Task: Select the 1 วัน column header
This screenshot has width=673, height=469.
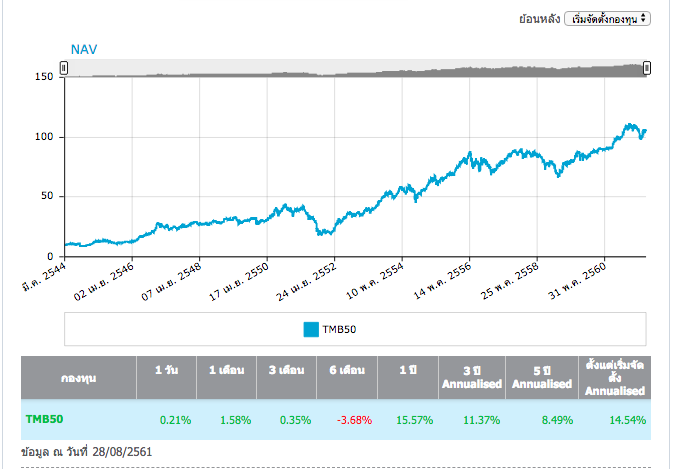Action: (x=166, y=370)
